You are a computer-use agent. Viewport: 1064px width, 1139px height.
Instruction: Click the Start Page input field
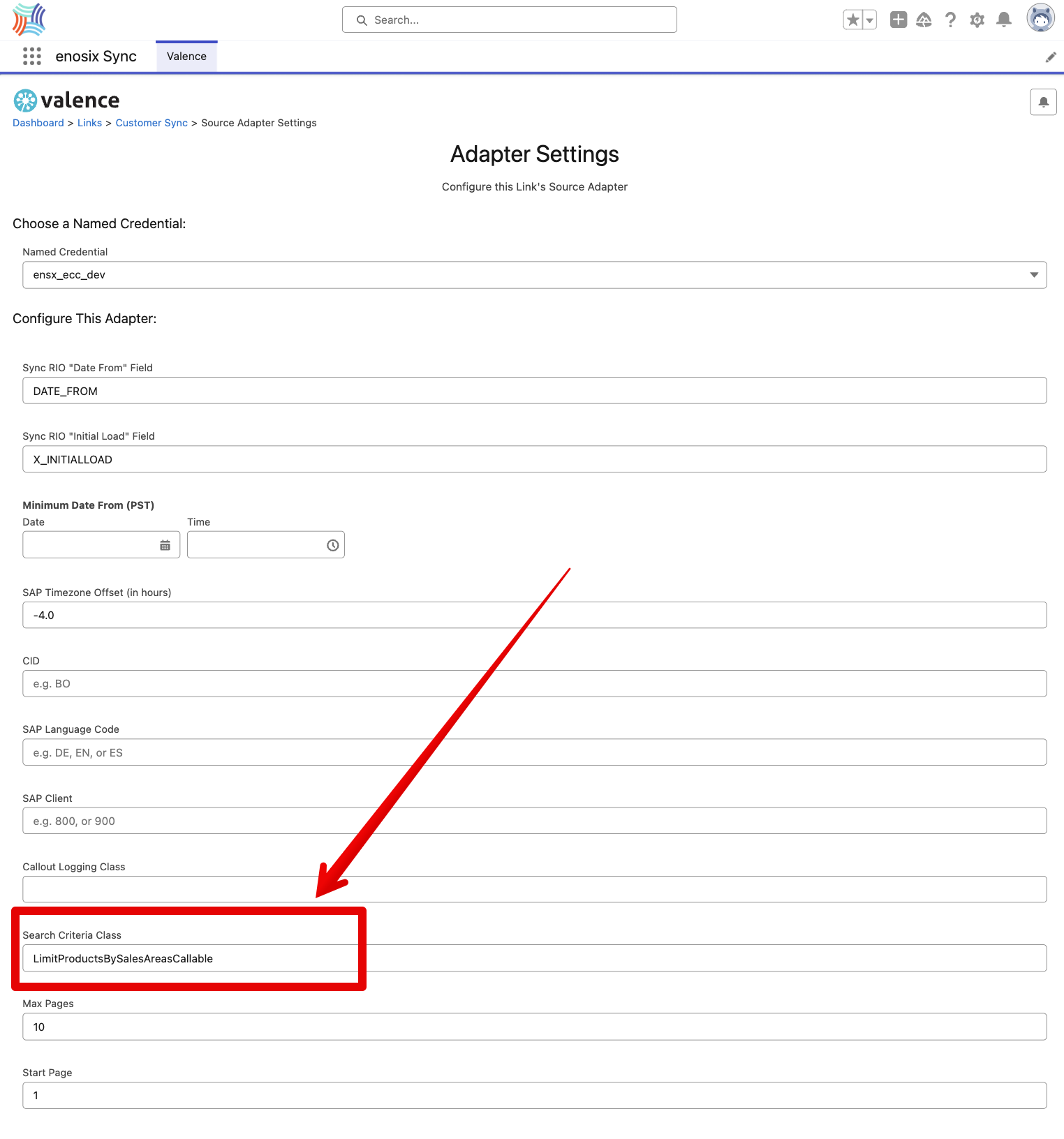point(535,1096)
